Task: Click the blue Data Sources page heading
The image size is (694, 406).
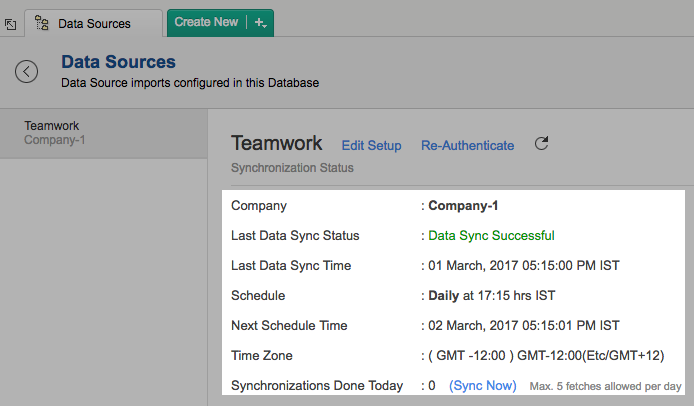Action: tap(118, 63)
